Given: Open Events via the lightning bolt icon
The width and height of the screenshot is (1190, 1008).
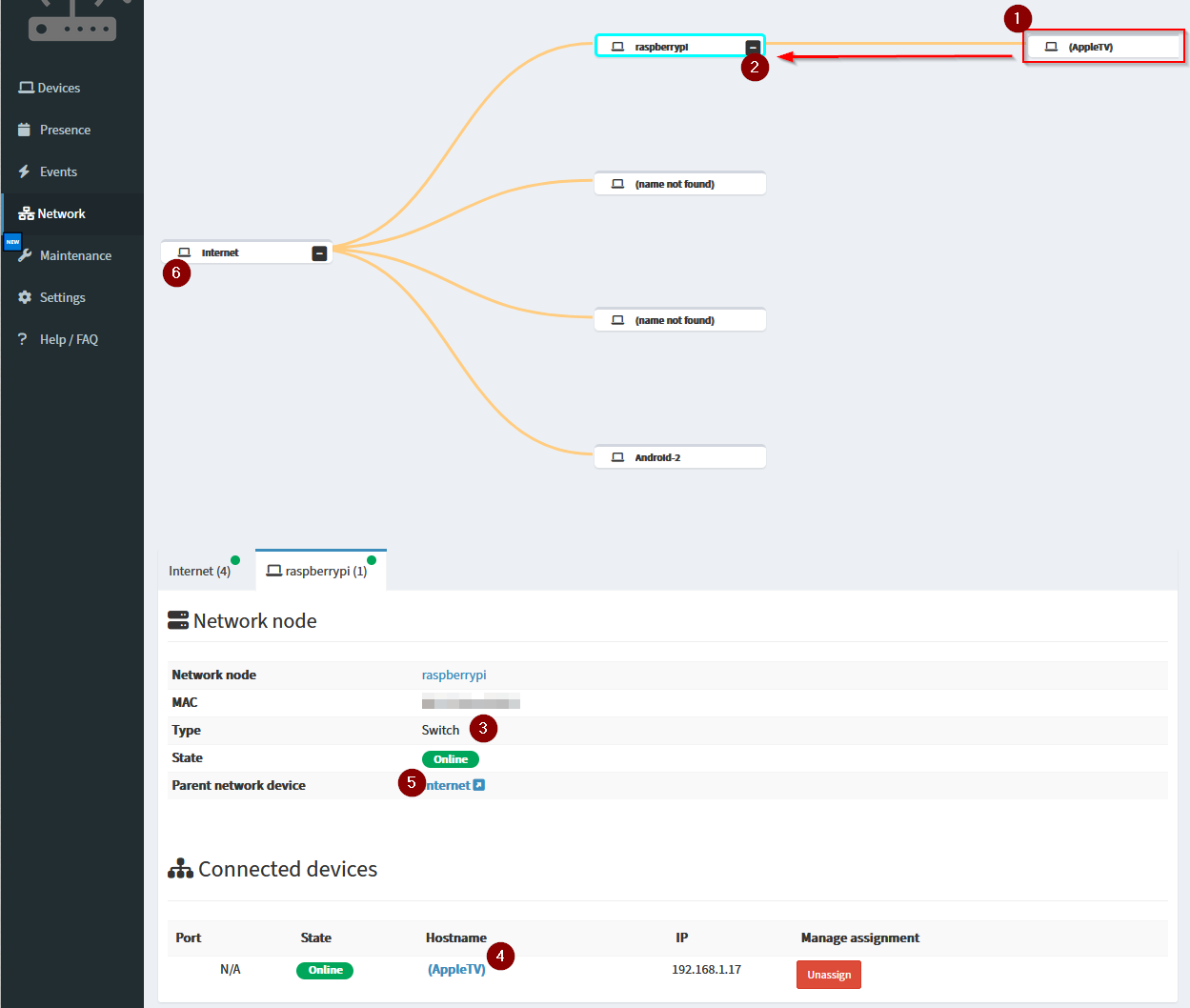Looking at the screenshot, I should pos(23,171).
